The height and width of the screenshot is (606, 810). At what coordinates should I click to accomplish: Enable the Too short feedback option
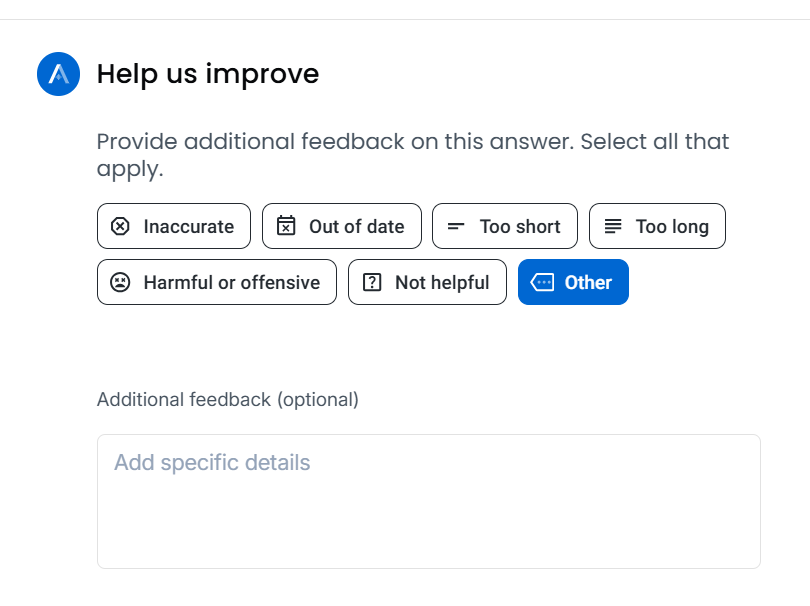tap(505, 226)
